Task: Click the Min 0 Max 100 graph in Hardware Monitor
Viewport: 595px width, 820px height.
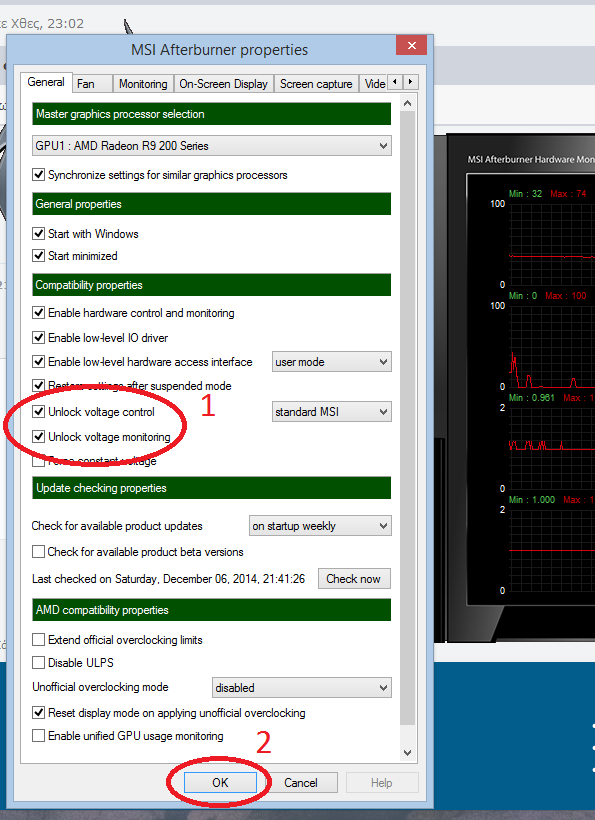Action: [x=552, y=346]
